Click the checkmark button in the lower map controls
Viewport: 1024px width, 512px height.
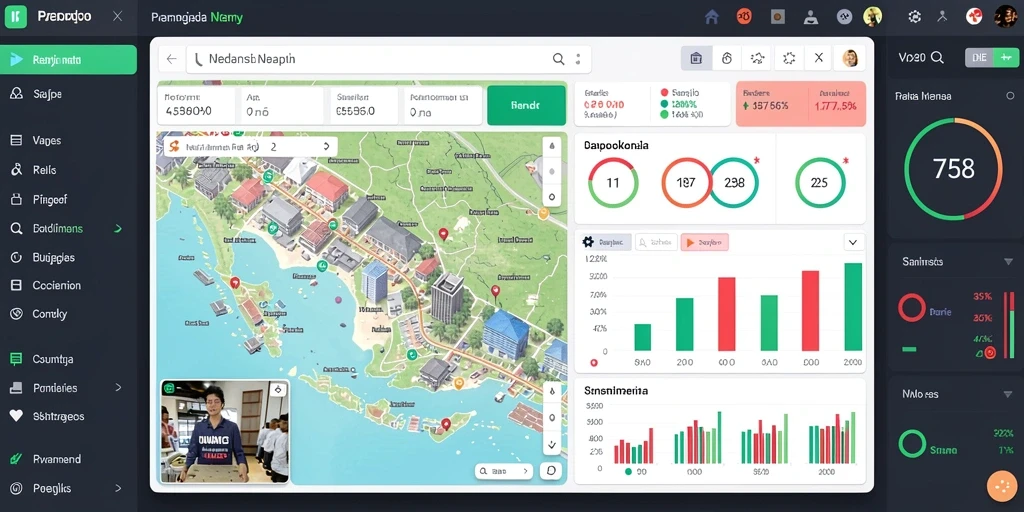tap(552, 444)
